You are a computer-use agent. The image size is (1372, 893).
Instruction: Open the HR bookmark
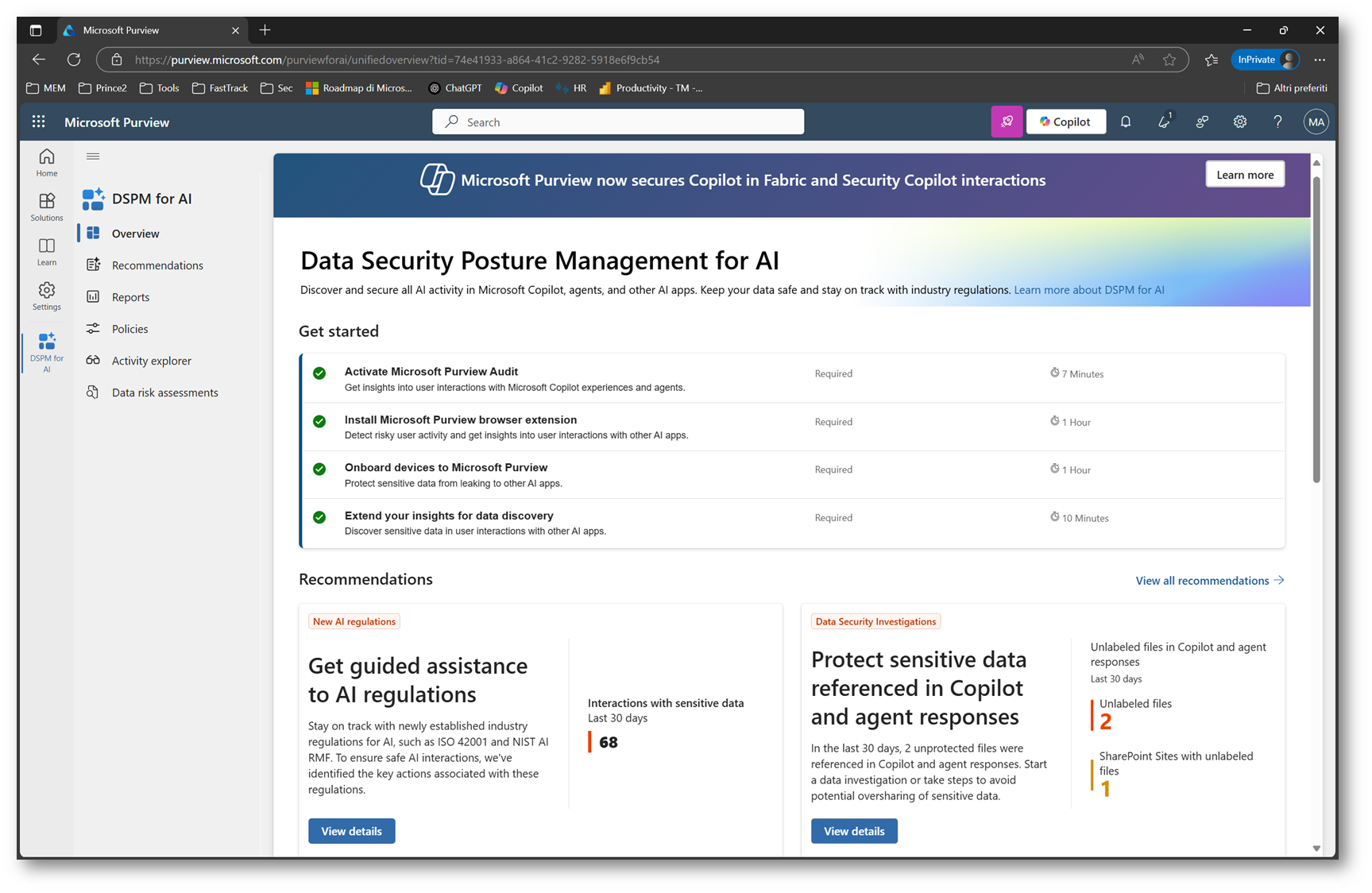click(x=571, y=88)
